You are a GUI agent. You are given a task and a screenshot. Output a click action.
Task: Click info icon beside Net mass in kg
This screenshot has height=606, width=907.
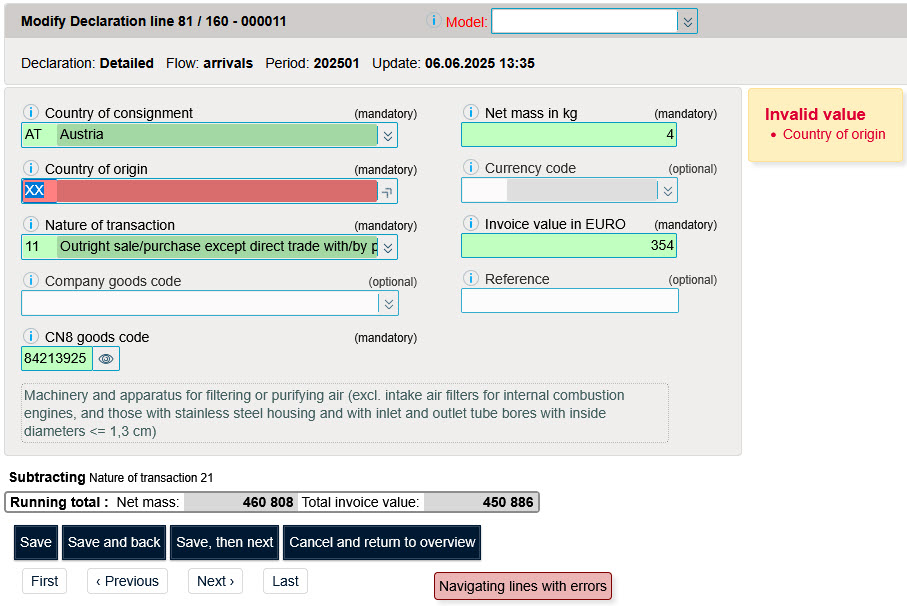click(470, 113)
